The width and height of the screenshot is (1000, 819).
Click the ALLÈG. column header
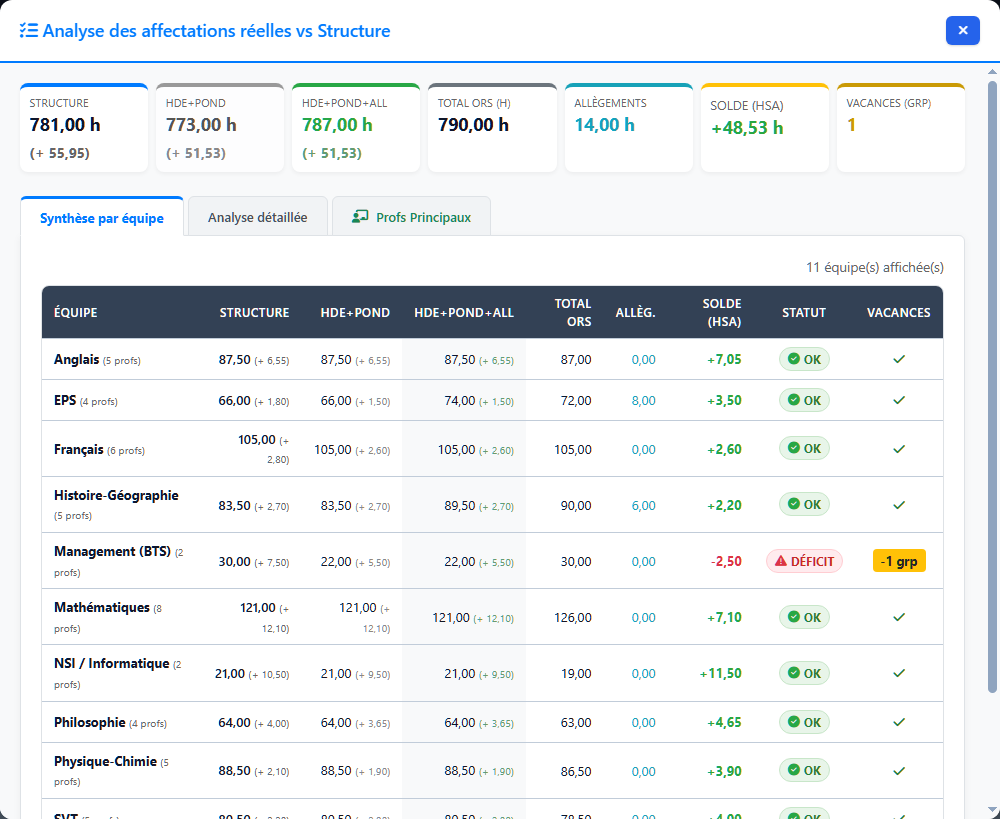coord(635,313)
